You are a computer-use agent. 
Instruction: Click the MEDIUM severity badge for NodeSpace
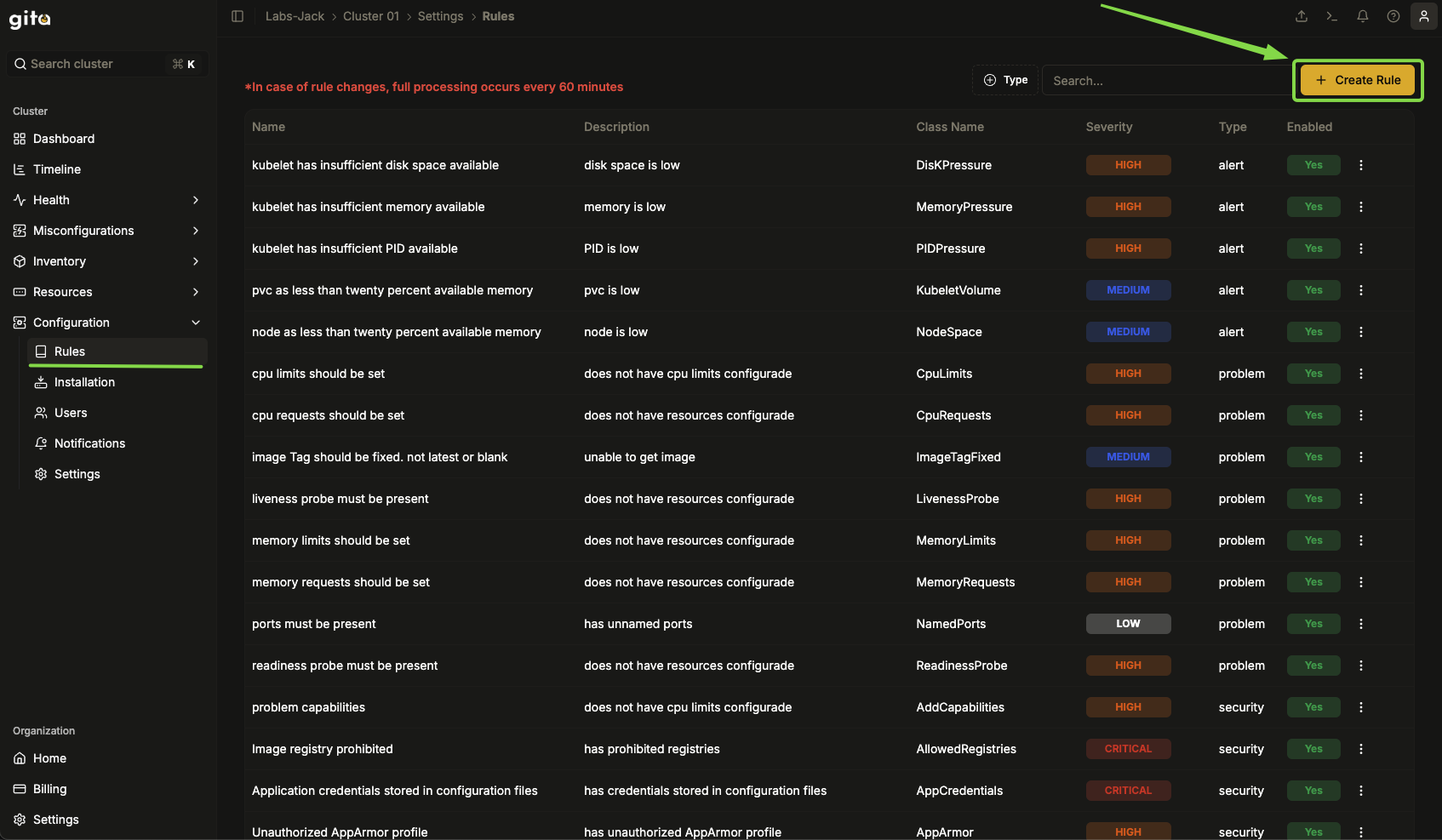(x=1128, y=332)
